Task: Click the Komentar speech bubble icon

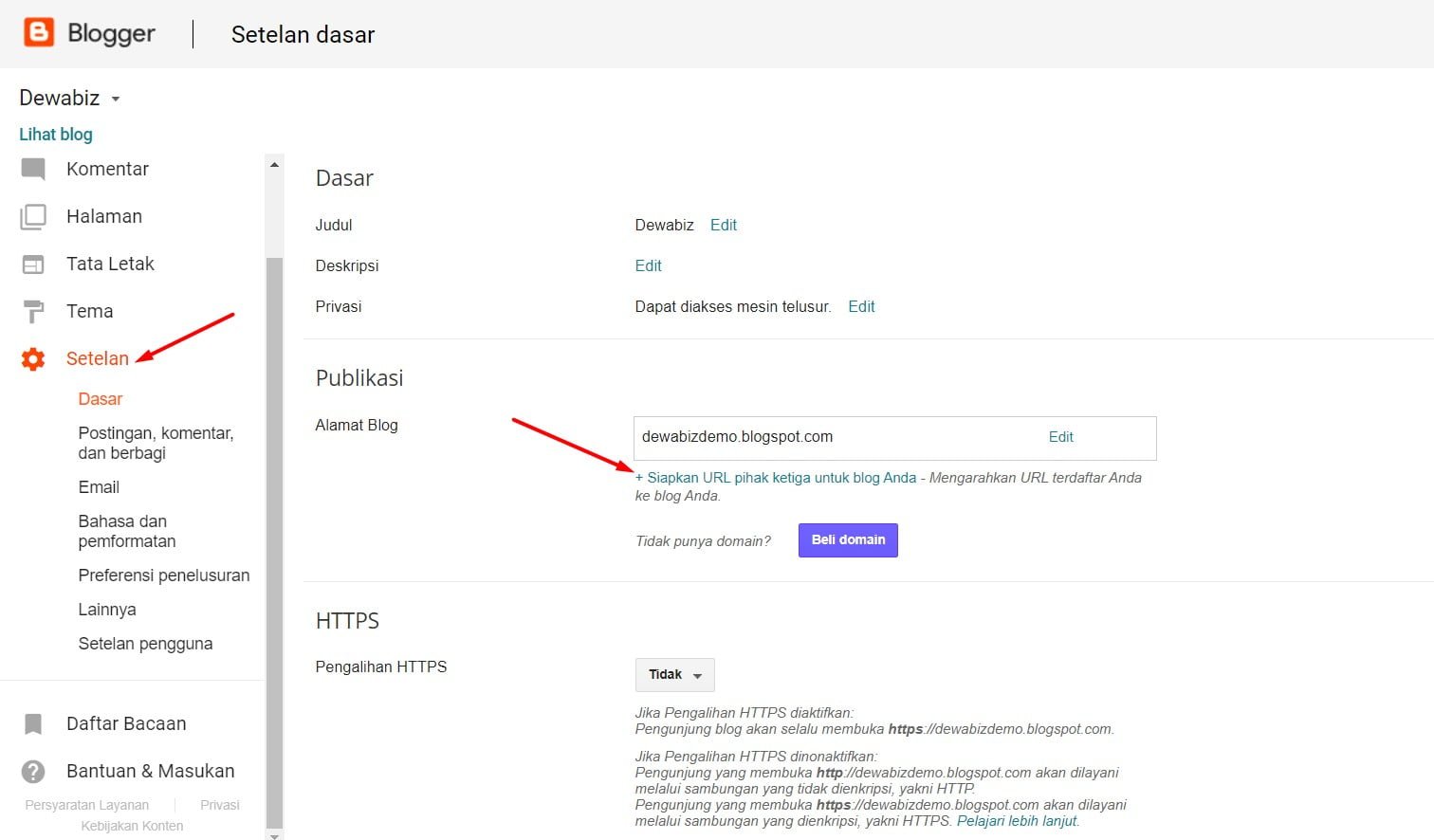Action: (33, 170)
